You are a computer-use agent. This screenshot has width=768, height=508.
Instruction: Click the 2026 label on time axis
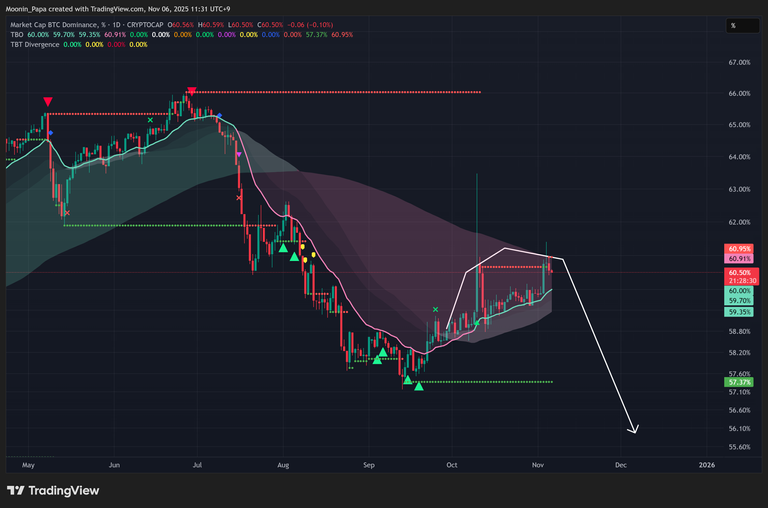coord(706,465)
